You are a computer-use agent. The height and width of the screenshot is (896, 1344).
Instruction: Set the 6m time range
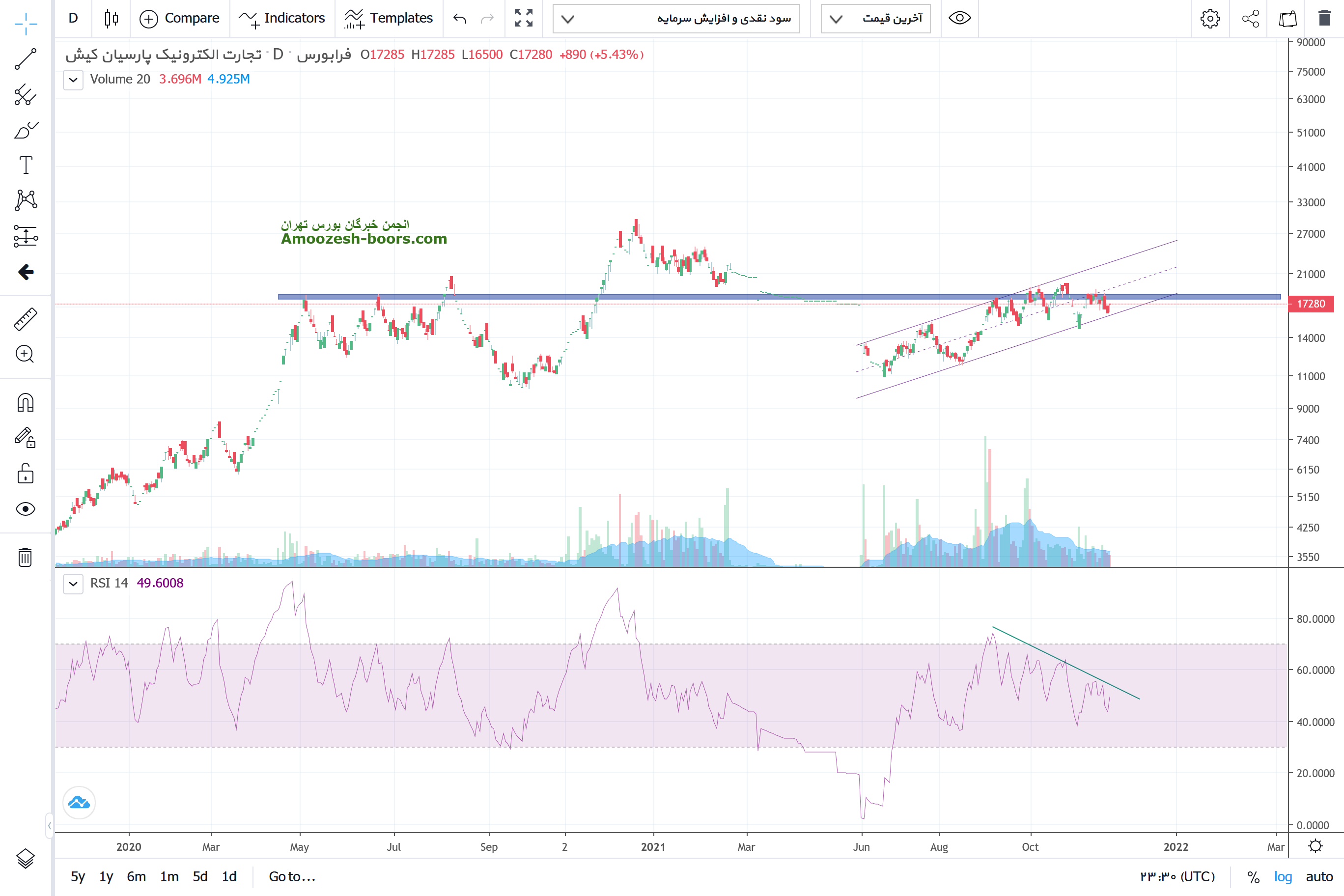[x=136, y=876]
